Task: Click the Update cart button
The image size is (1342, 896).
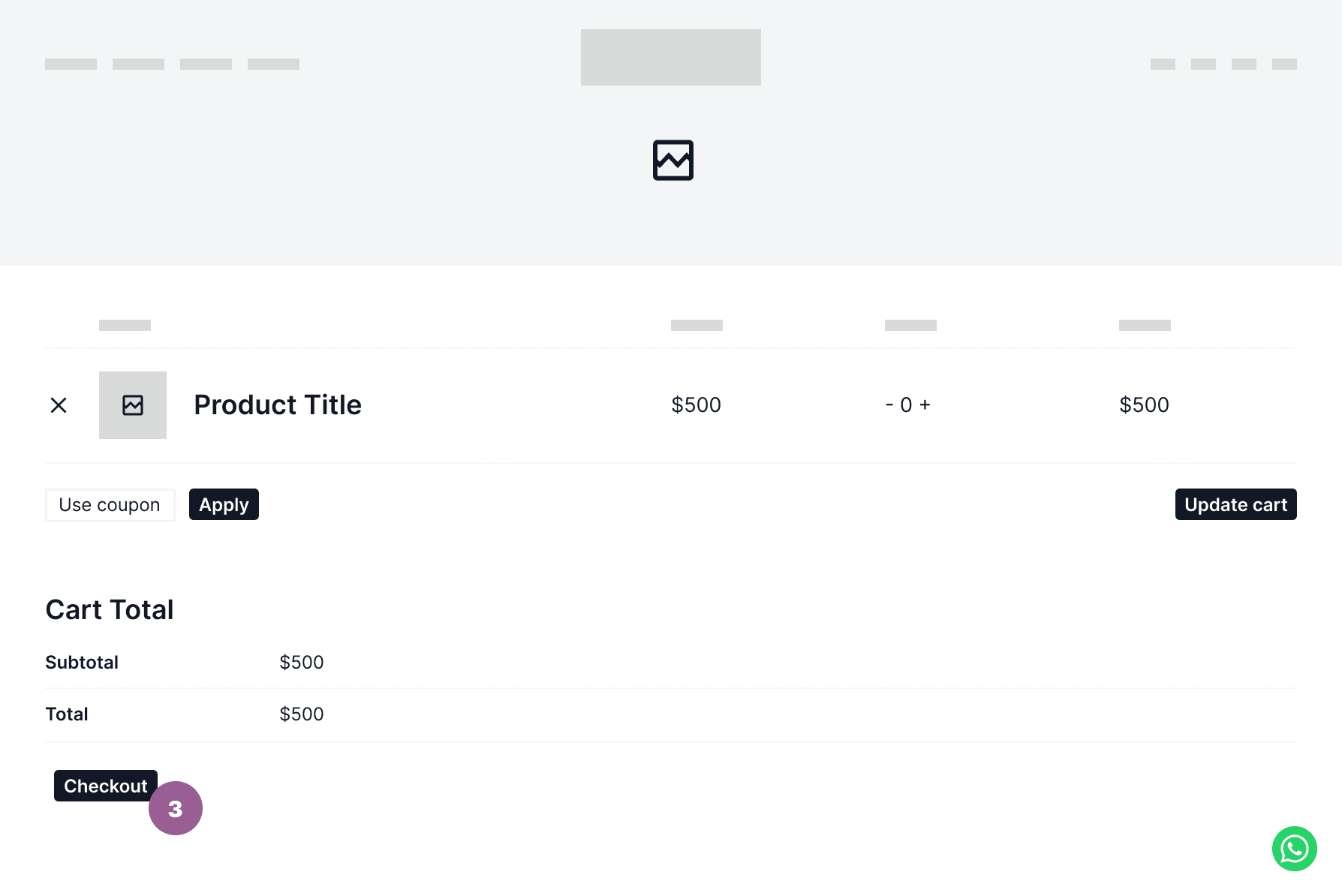Action: [x=1235, y=504]
